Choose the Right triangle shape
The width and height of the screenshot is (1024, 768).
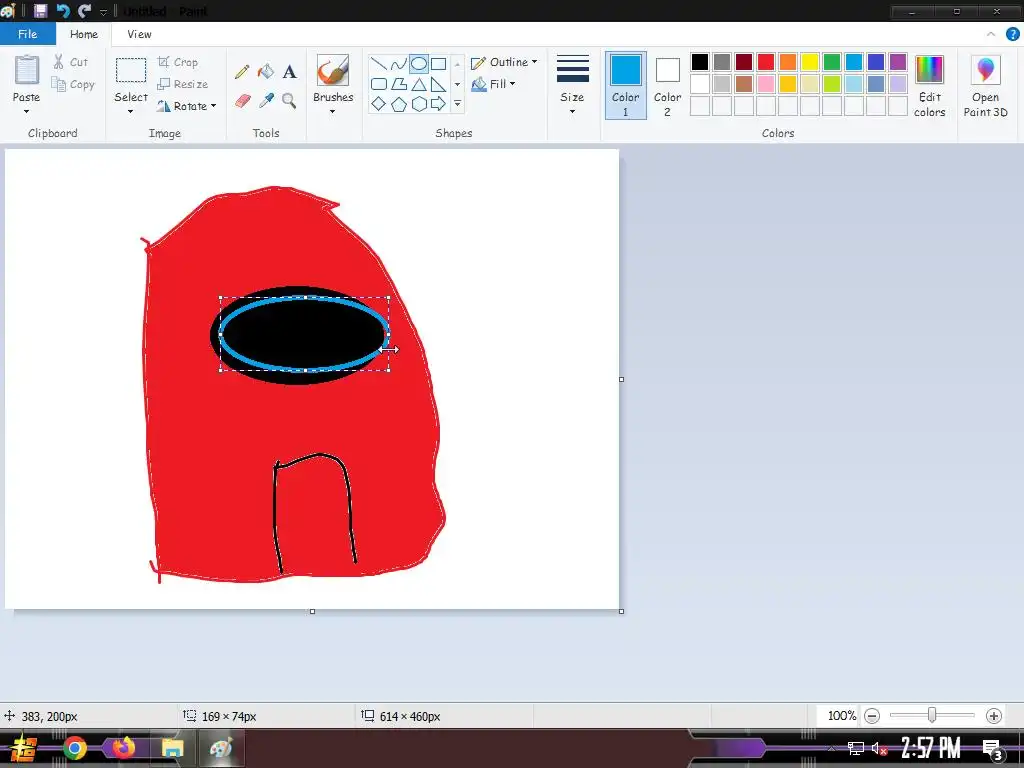[438, 84]
